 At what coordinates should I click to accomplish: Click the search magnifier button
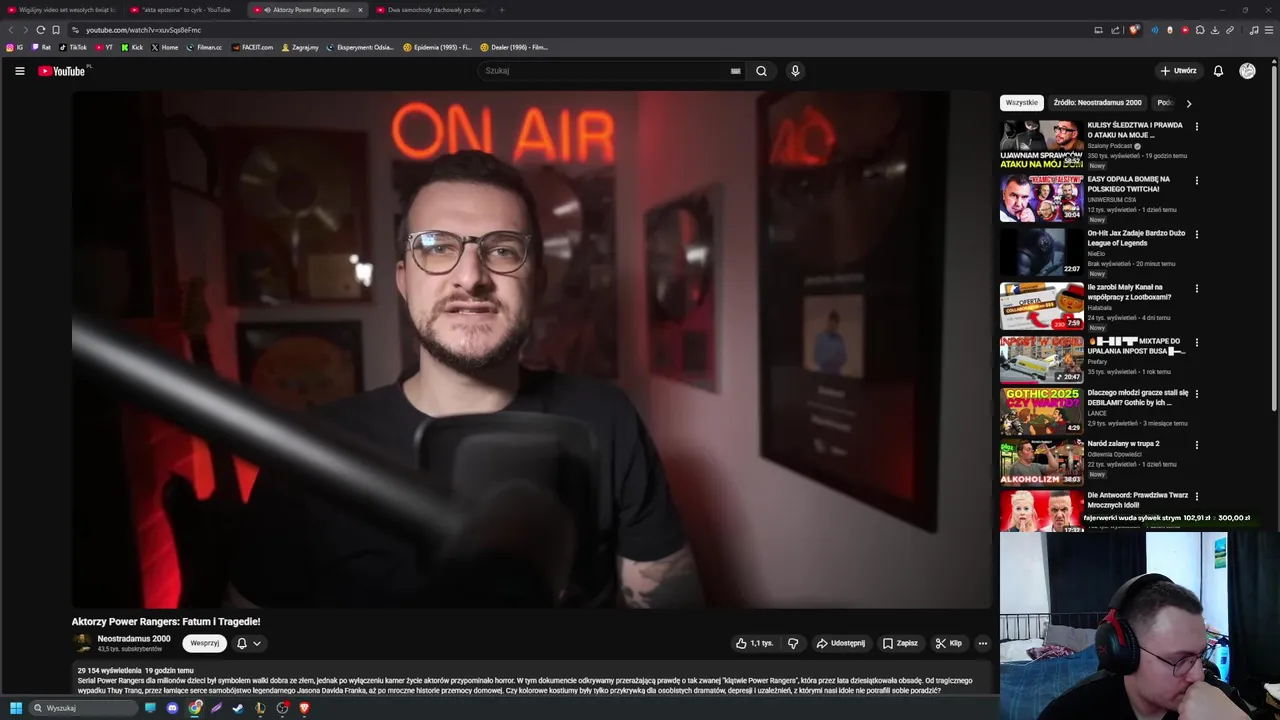click(x=761, y=71)
